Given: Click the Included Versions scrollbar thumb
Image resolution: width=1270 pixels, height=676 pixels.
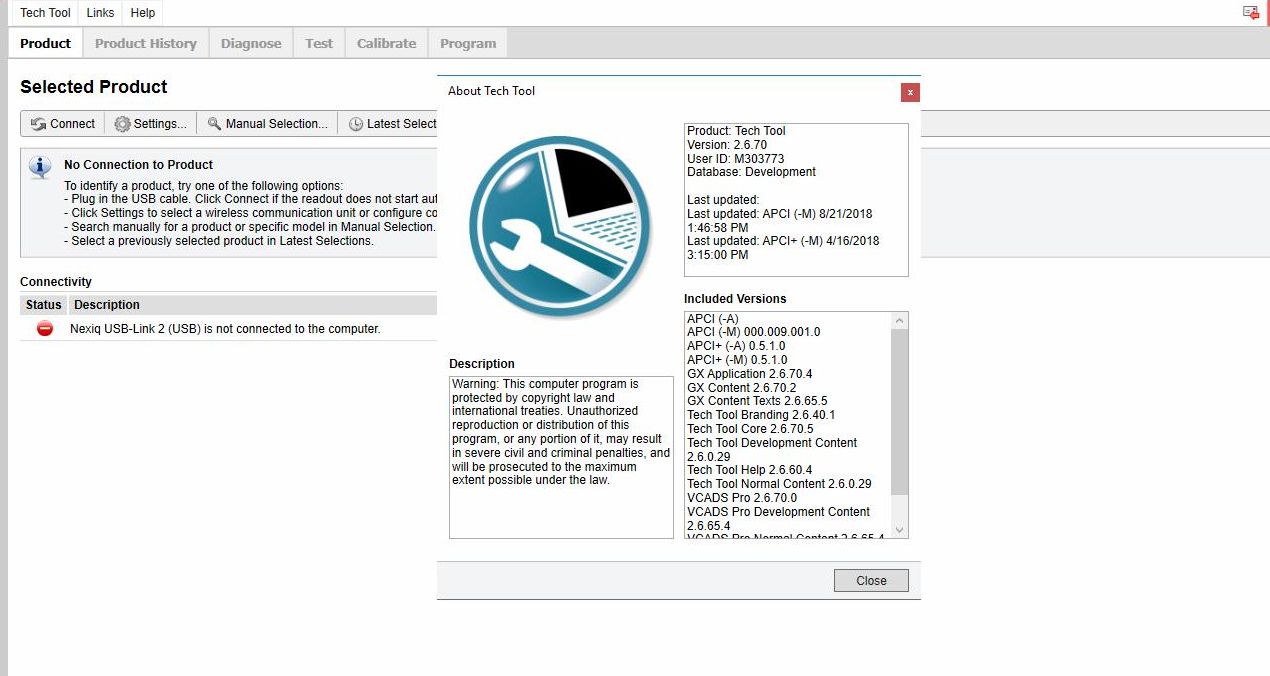Looking at the screenshot, I should [899, 412].
